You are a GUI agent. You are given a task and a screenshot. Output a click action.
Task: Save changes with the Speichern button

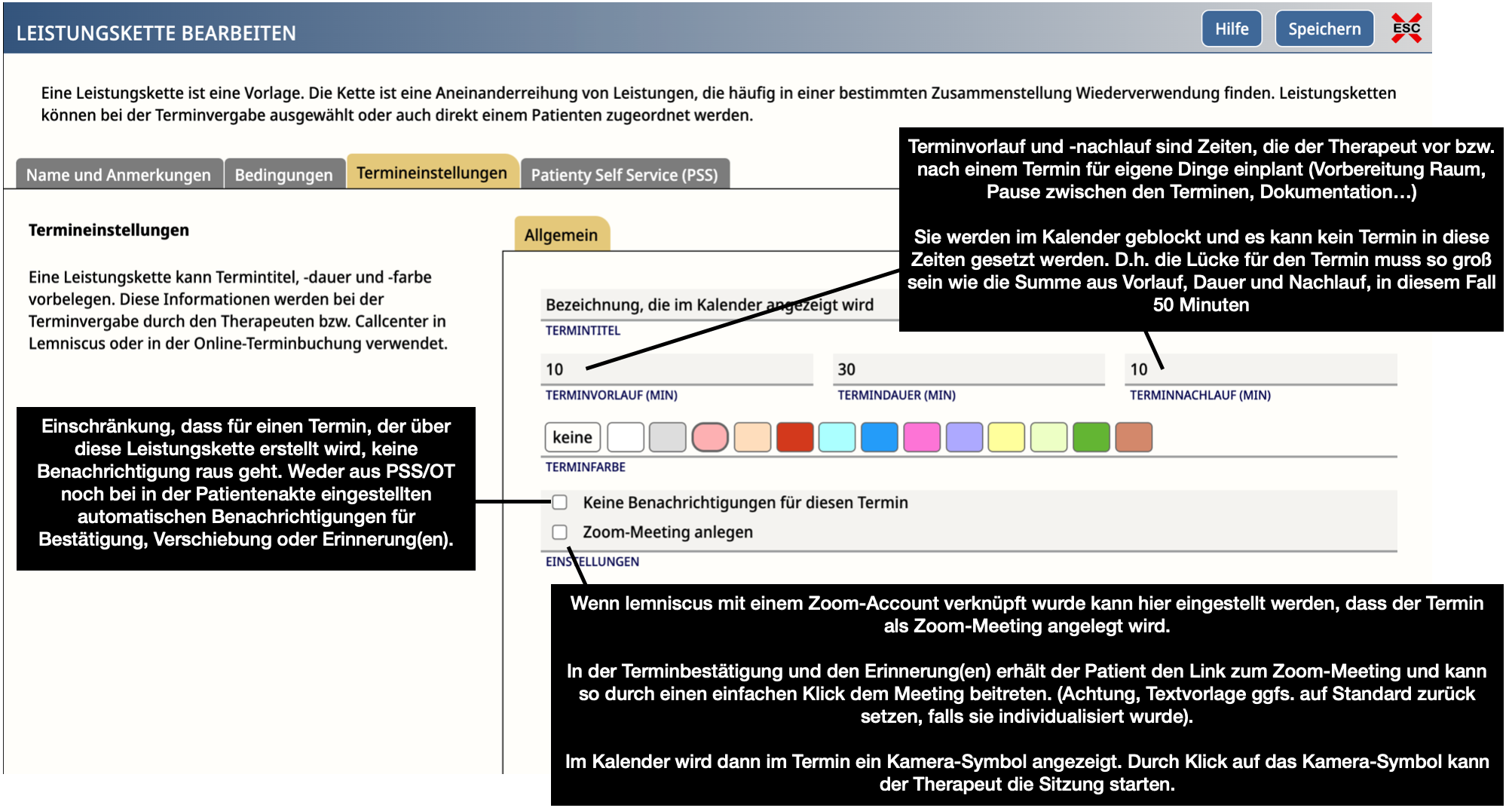[1324, 29]
